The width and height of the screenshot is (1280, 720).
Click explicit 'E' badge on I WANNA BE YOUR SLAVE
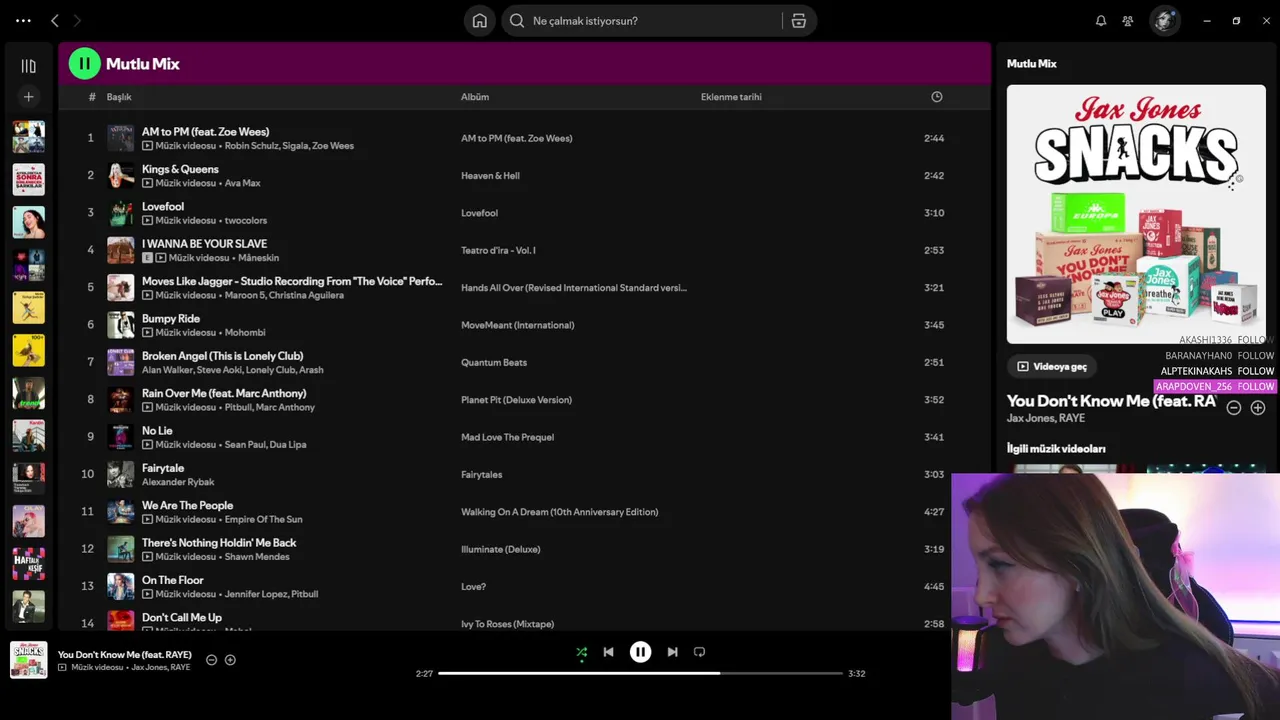click(x=147, y=258)
